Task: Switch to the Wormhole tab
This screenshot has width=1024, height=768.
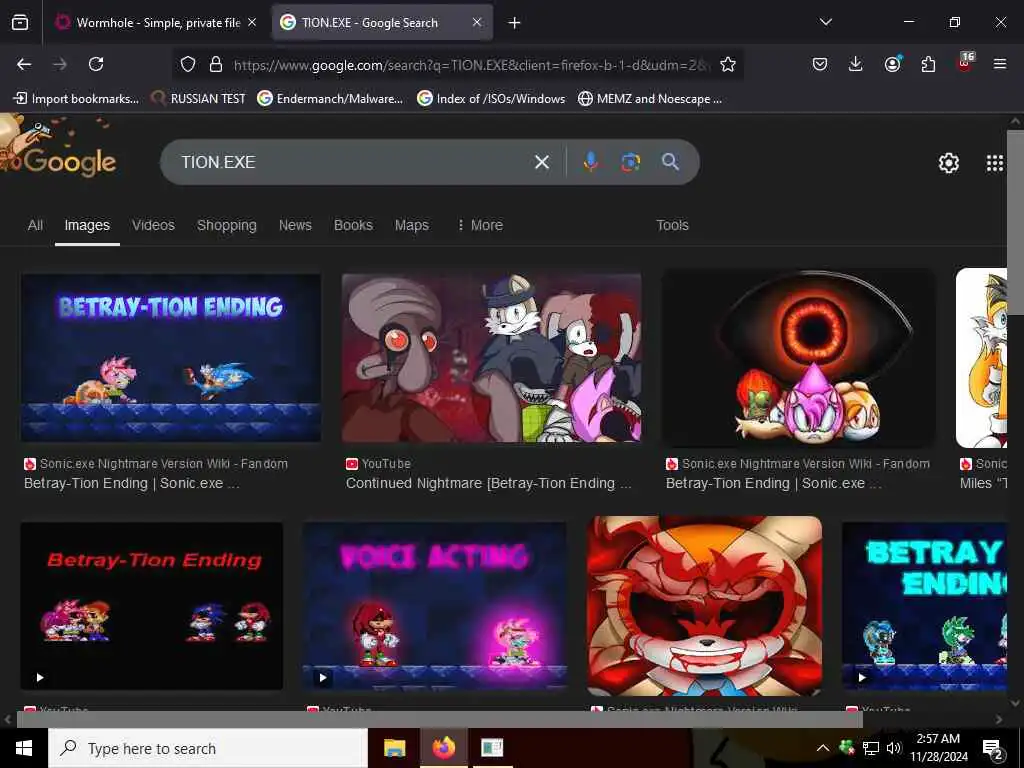Action: [x=156, y=23]
